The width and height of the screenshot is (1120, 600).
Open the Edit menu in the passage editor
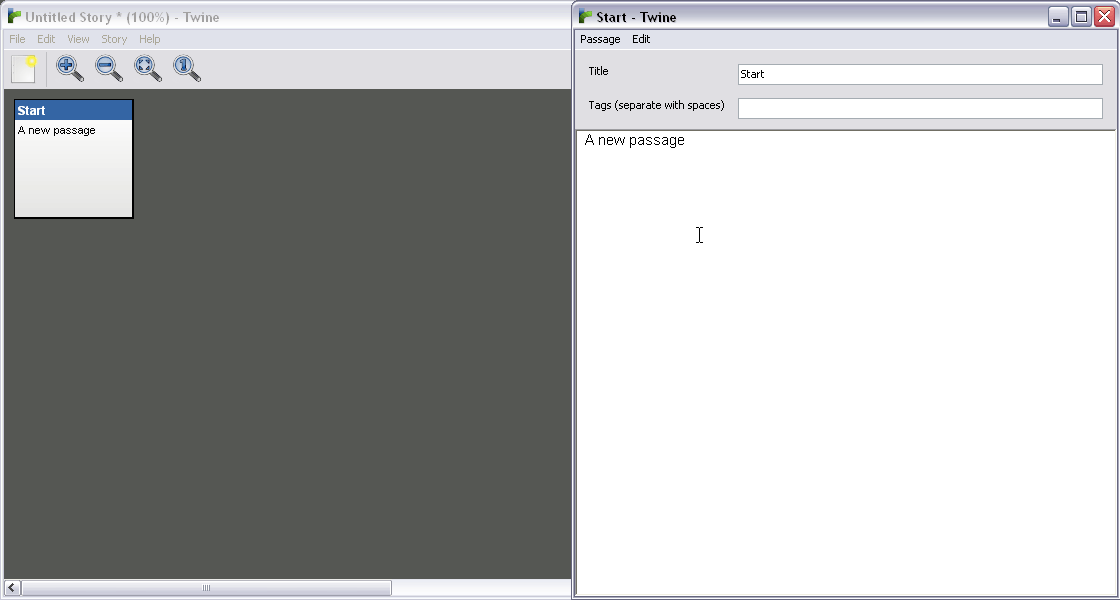click(641, 39)
